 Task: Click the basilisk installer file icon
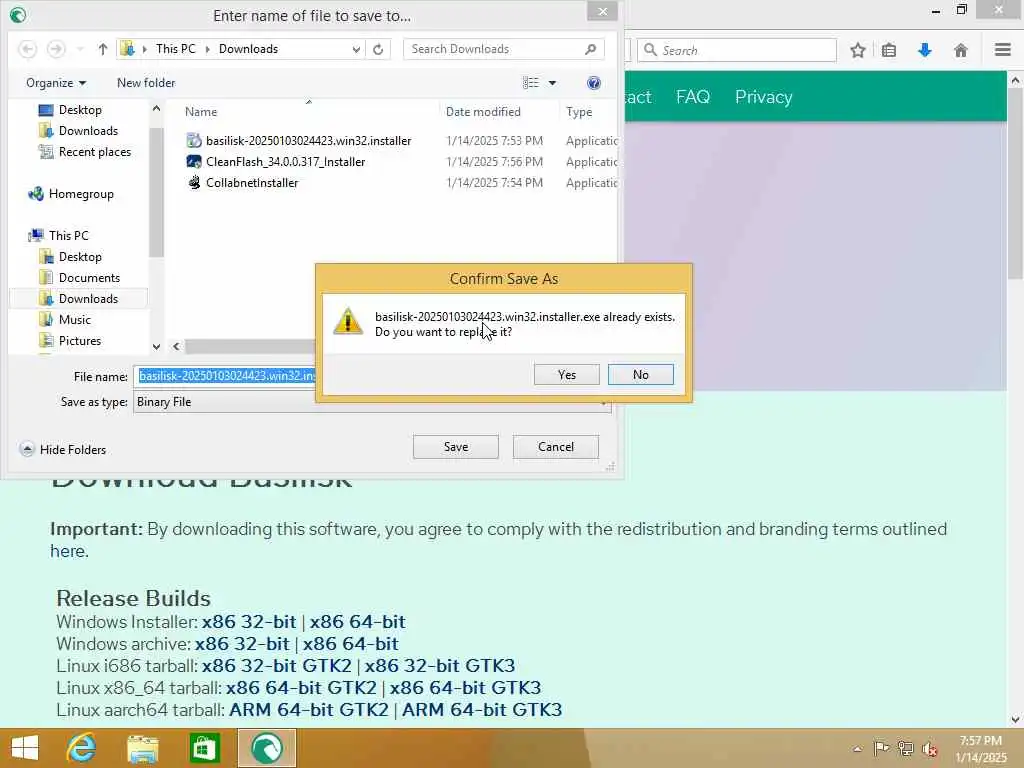[194, 140]
